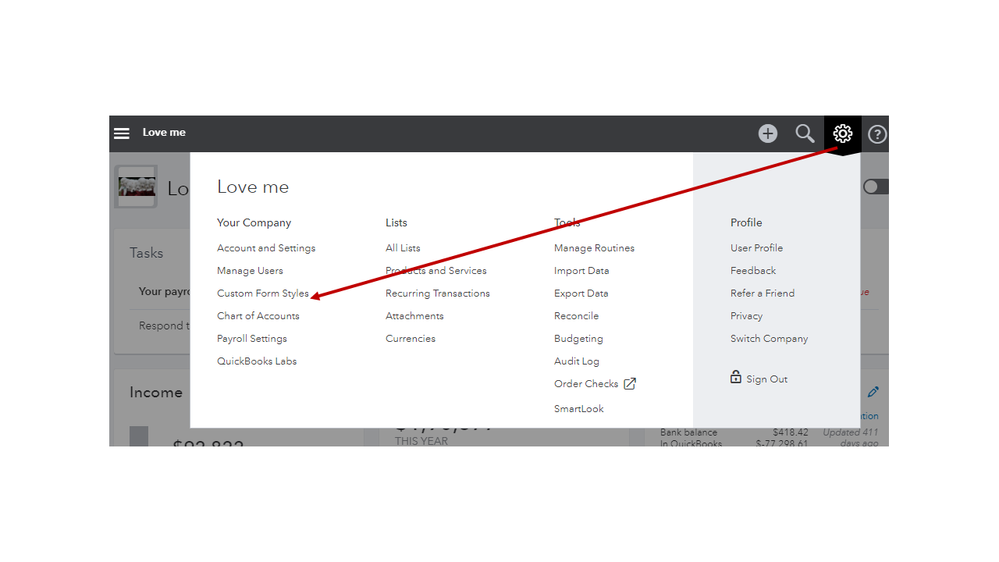Click the Love me company name in header

tap(164, 133)
